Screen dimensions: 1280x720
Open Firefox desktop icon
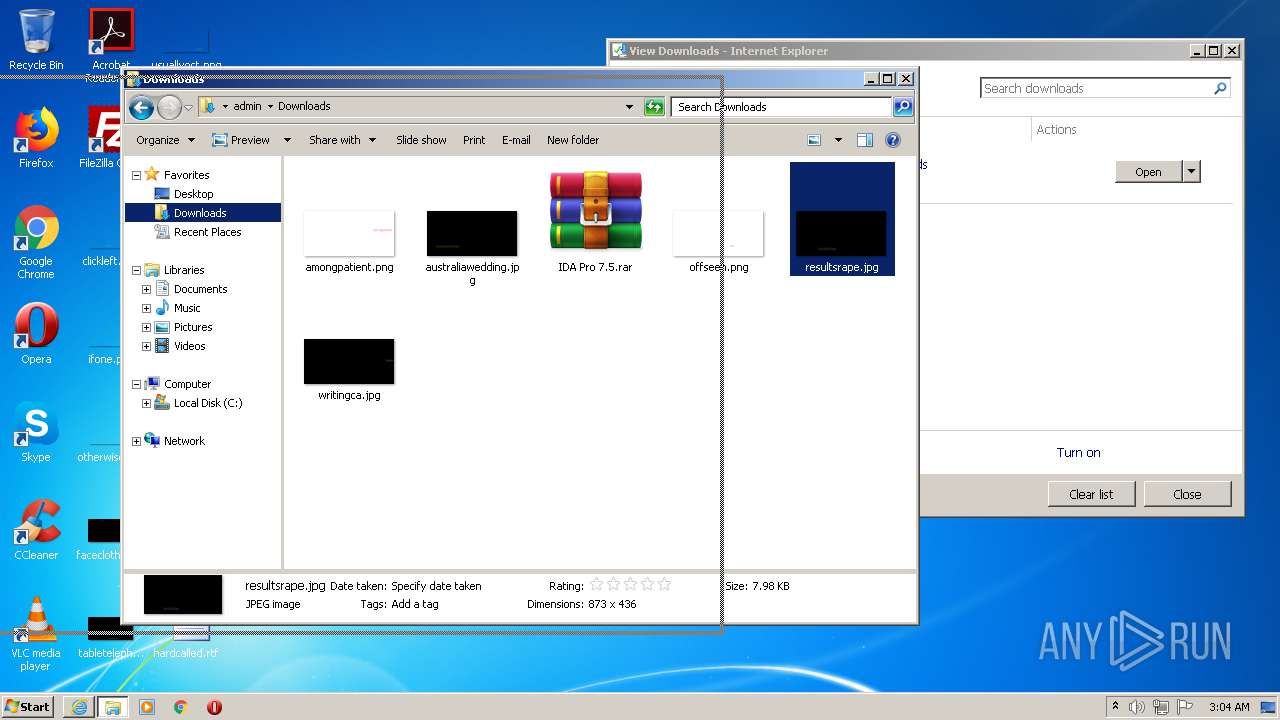coord(36,138)
